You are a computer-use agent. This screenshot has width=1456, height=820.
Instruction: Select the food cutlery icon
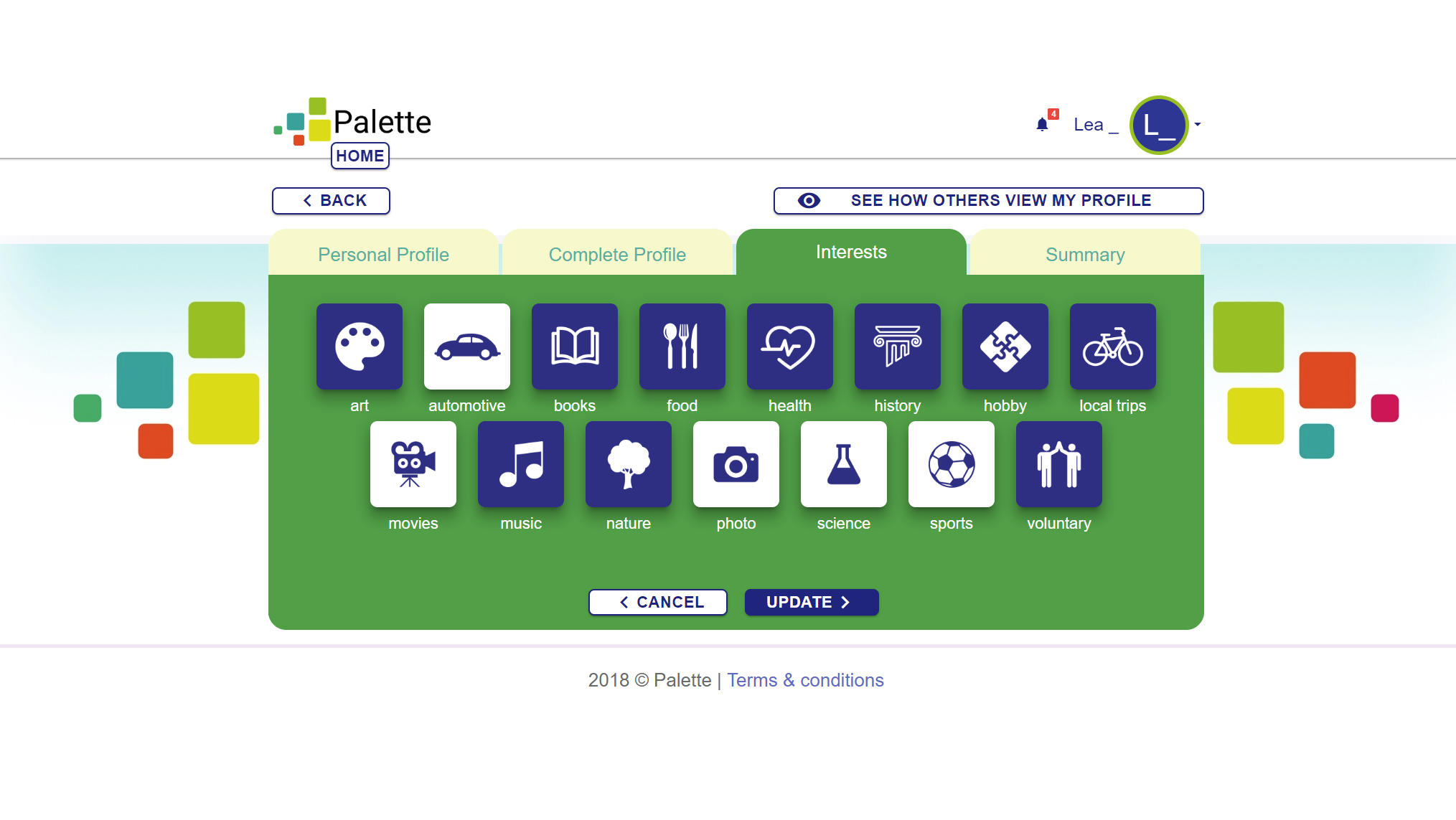click(x=682, y=347)
